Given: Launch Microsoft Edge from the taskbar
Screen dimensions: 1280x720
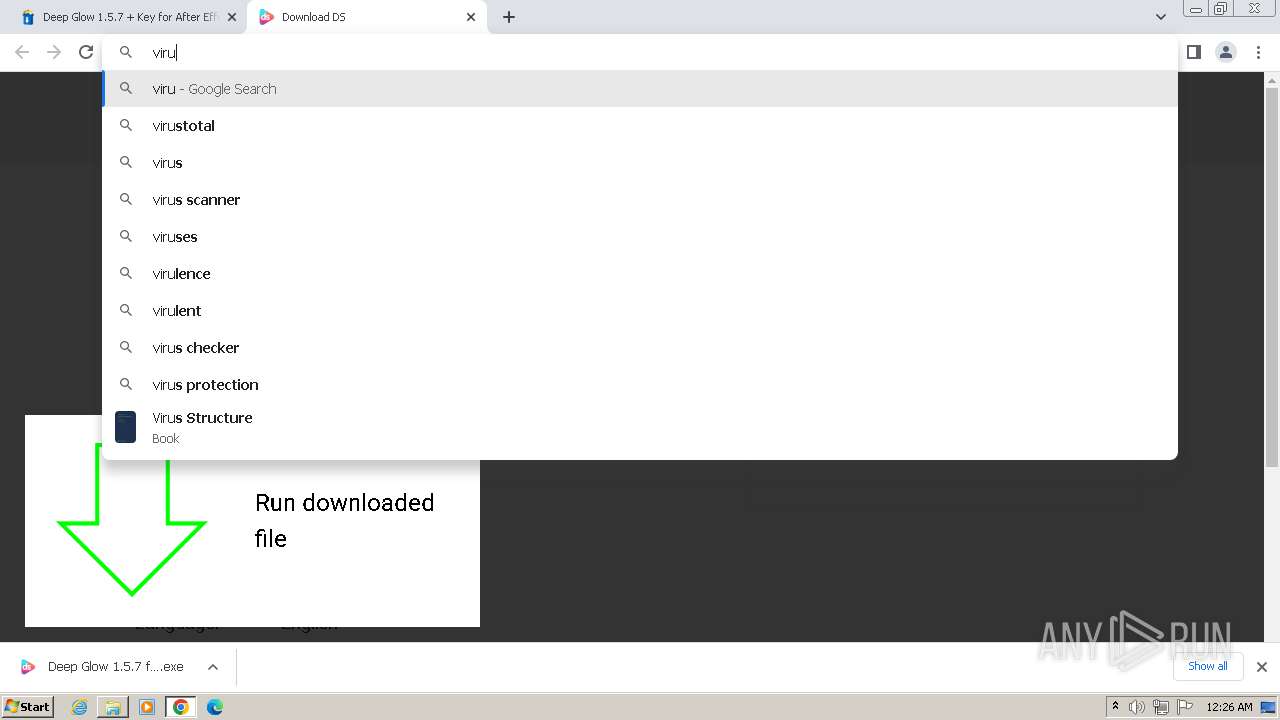Looking at the screenshot, I should pyautogui.click(x=215, y=707).
